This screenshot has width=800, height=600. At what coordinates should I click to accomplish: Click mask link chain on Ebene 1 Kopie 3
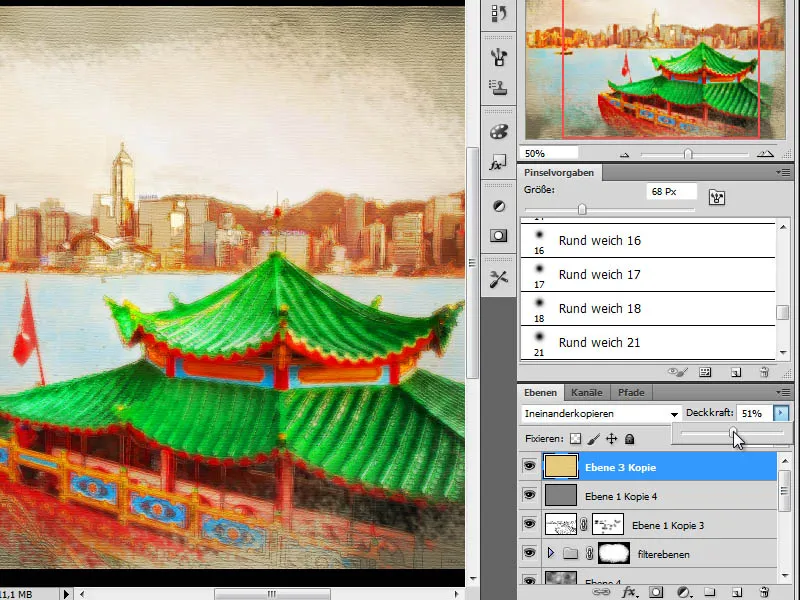click(x=584, y=524)
